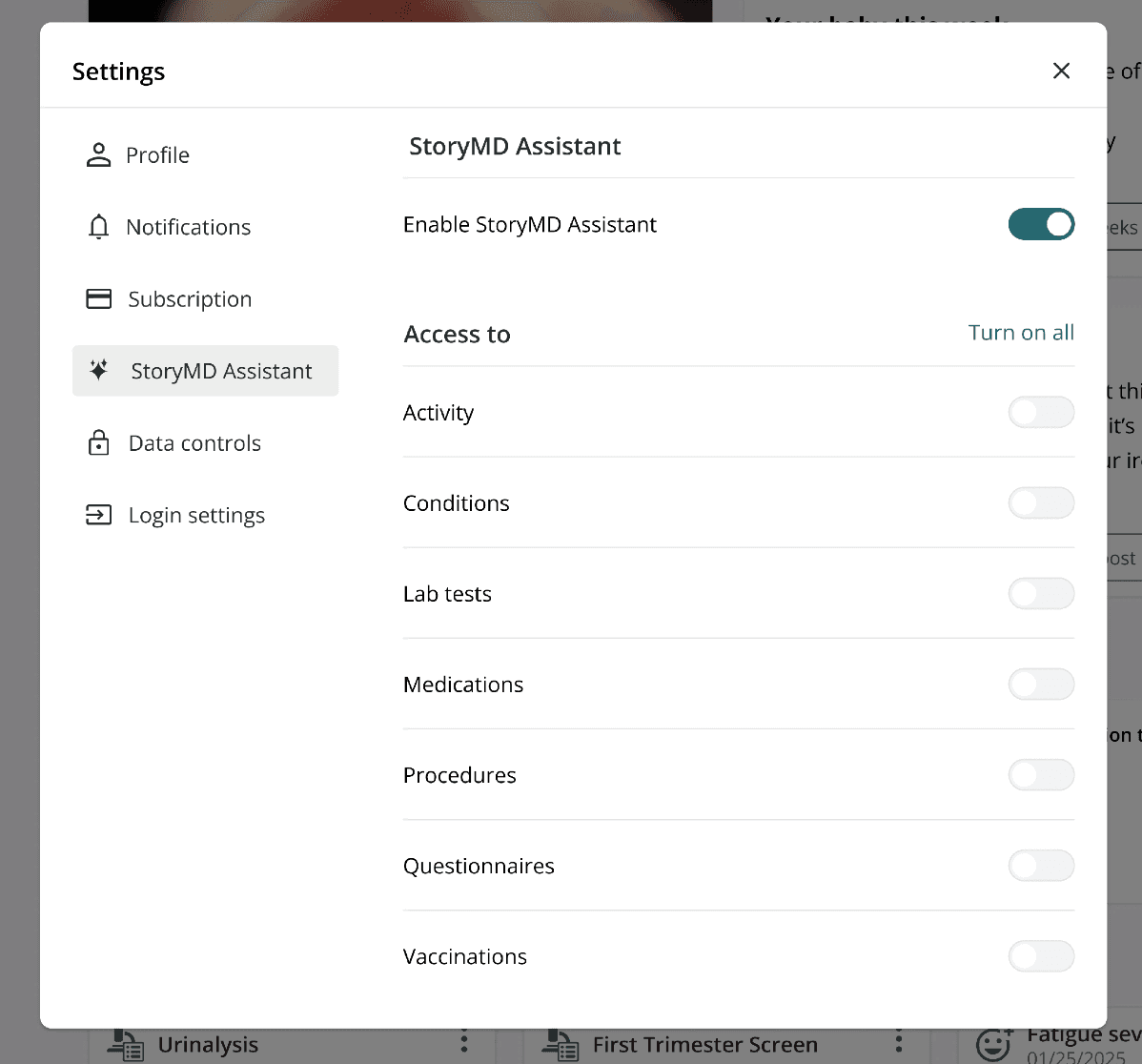Click the Settings dialog title

[x=119, y=72]
